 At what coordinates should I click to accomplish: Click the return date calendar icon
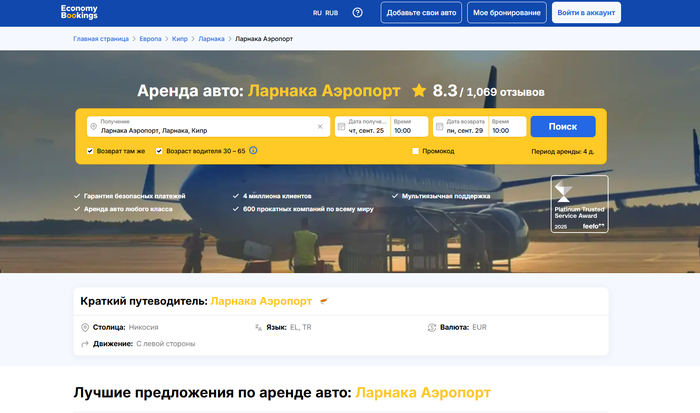pyautogui.click(x=439, y=127)
